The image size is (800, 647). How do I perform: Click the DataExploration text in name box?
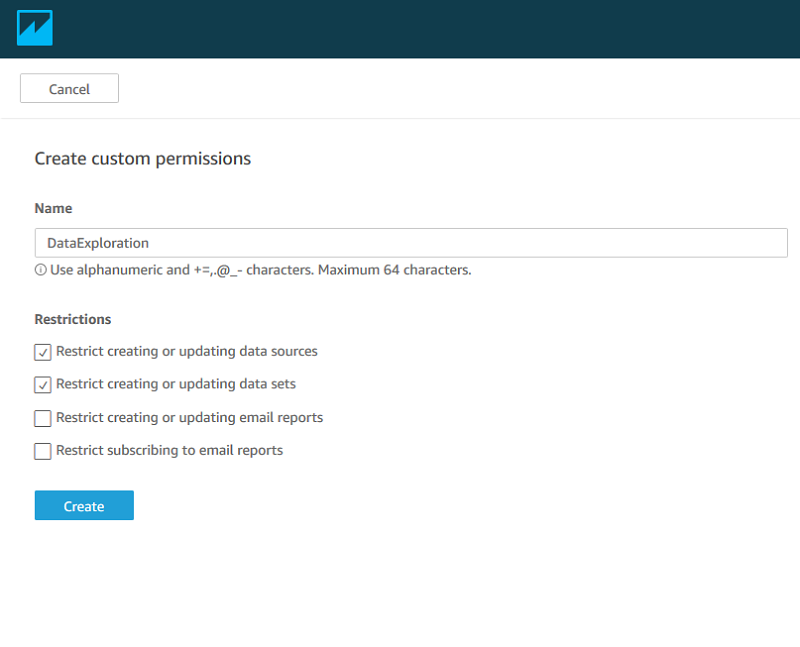point(98,243)
